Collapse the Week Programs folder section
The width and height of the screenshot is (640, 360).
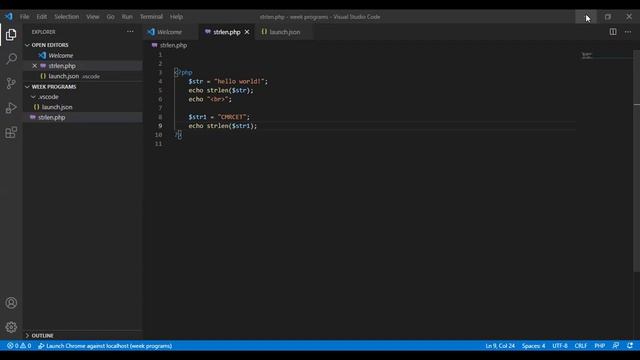(27, 87)
